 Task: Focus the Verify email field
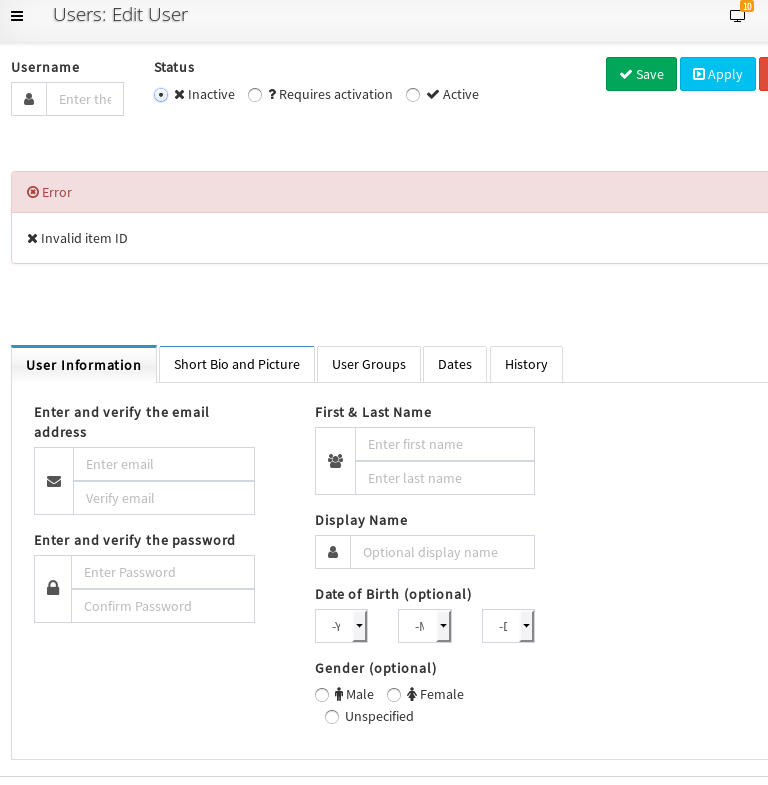[164, 498]
